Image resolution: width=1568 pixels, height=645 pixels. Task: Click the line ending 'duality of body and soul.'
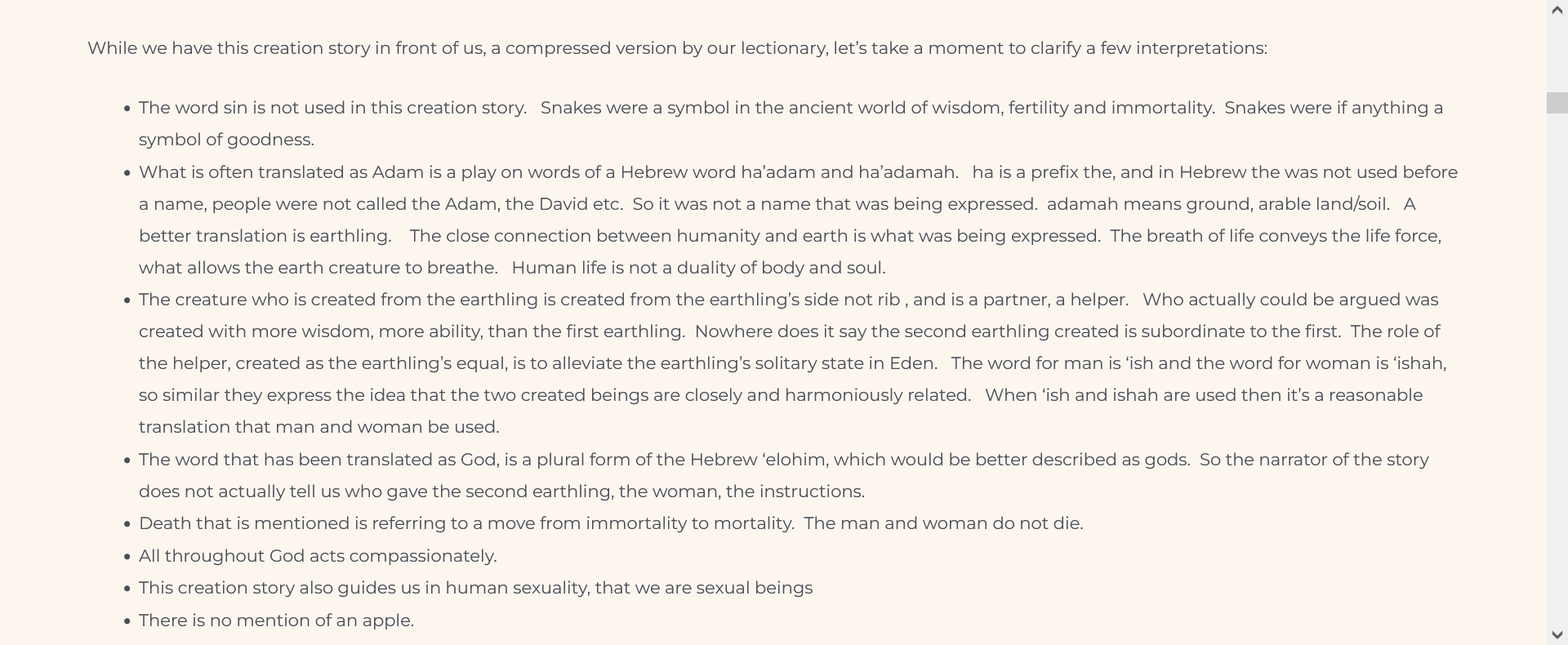click(x=512, y=268)
